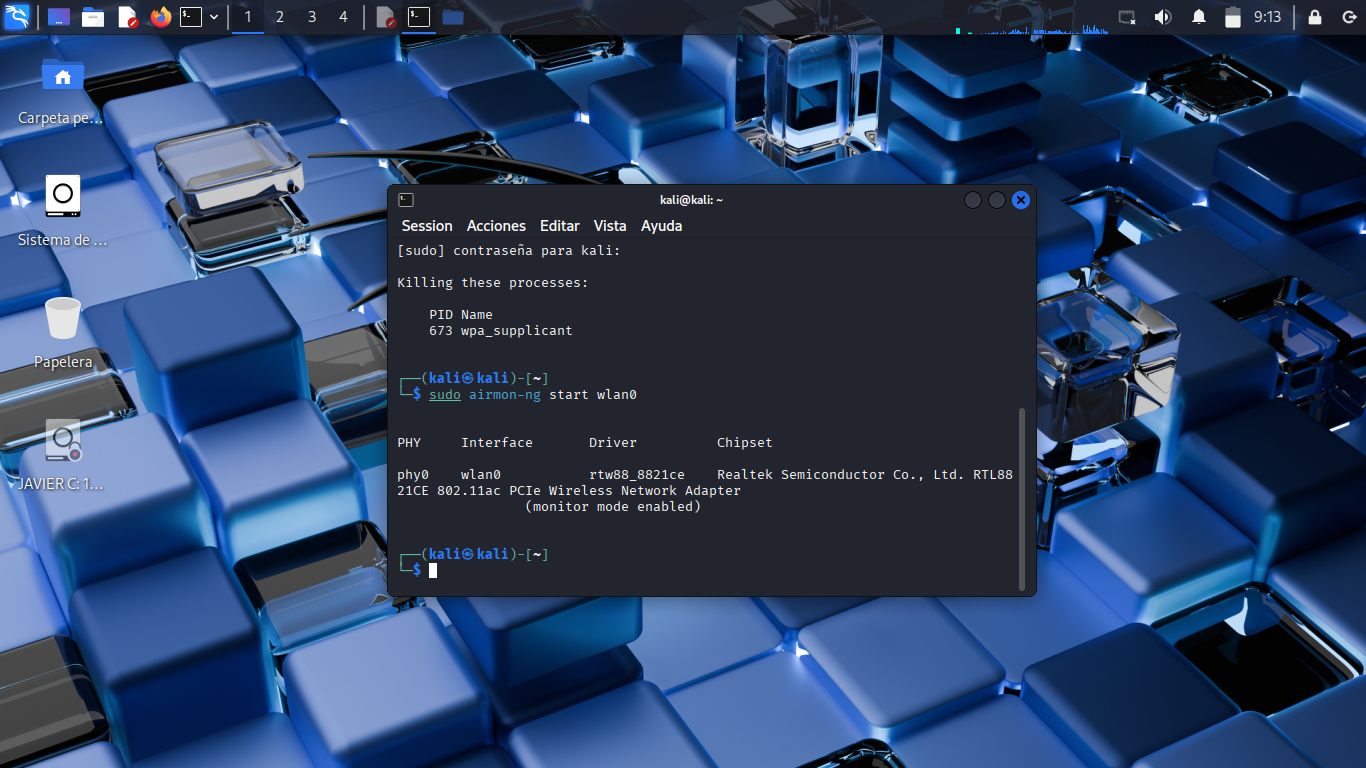Open the Session menu in terminal
The height and width of the screenshot is (768, 1366).
point(427,226)
